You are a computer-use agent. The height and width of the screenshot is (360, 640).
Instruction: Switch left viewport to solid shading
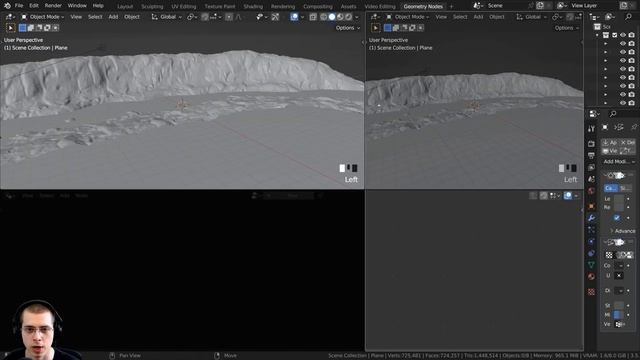coord(332,17)
